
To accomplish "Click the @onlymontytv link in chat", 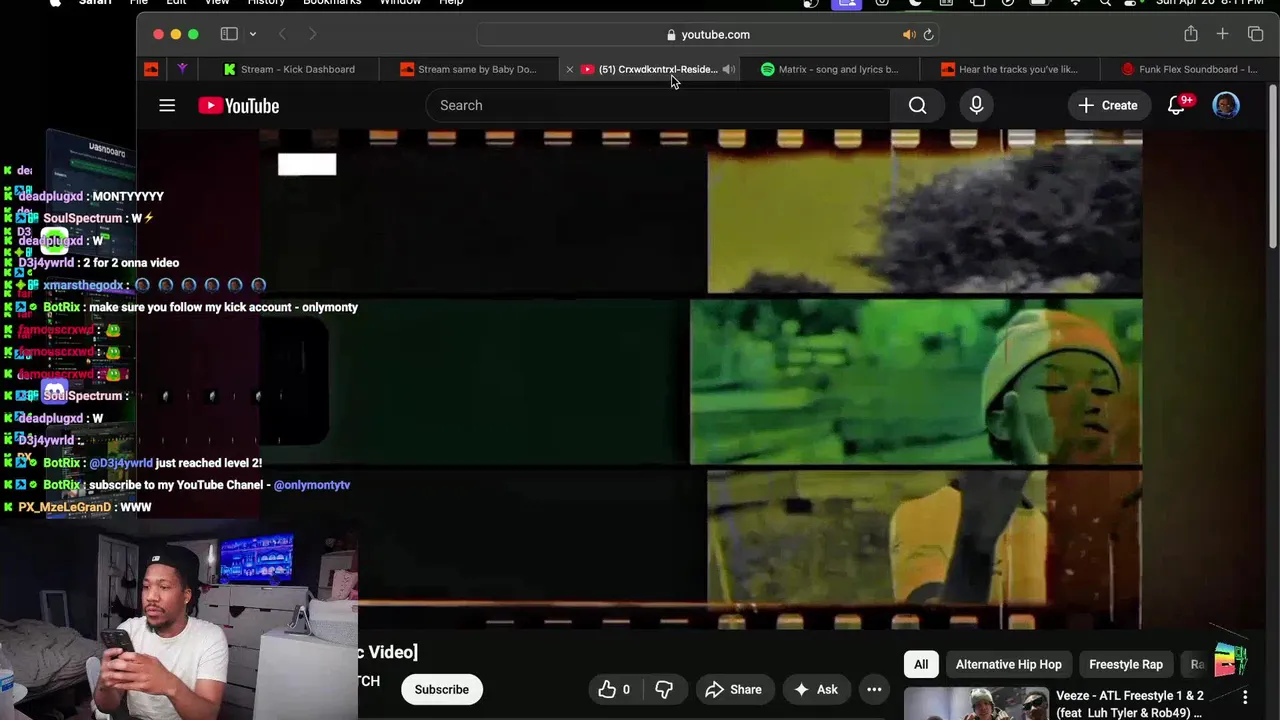I will (x=311, y=485).
